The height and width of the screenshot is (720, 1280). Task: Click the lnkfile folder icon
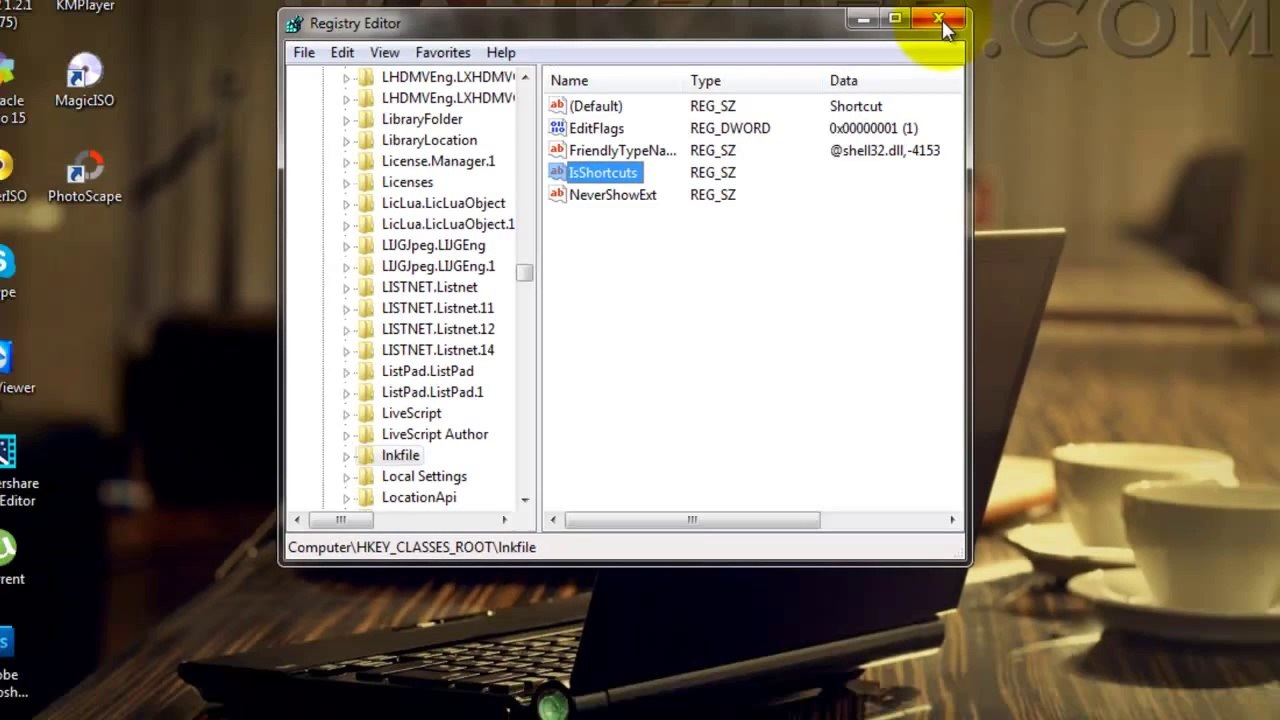coord(366,455)
